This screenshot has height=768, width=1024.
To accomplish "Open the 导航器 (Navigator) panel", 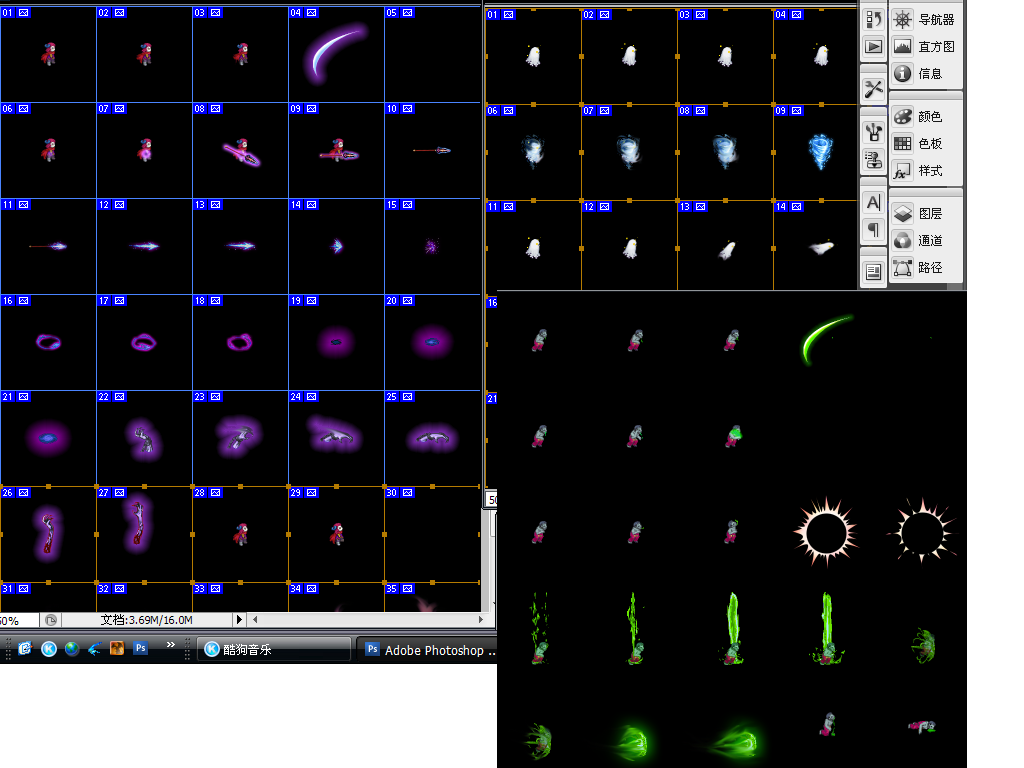I will click(x=925, y=20).
